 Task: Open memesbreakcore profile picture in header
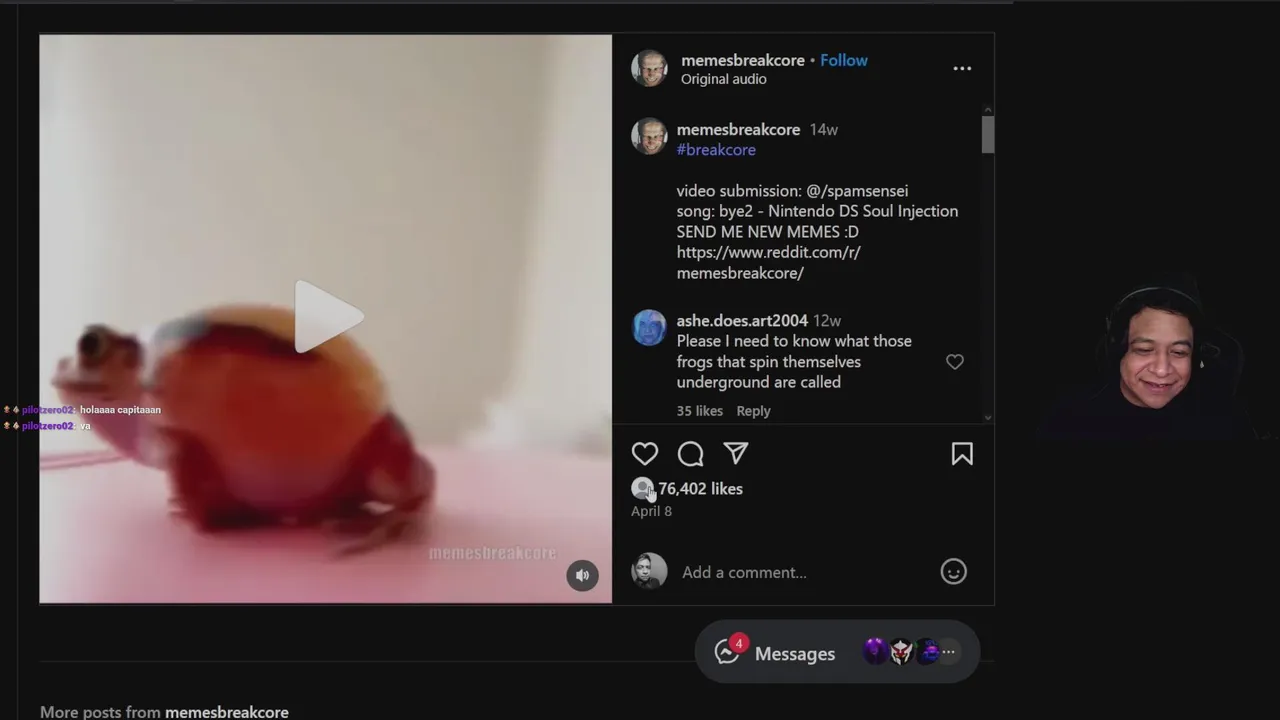click(649, 69)
